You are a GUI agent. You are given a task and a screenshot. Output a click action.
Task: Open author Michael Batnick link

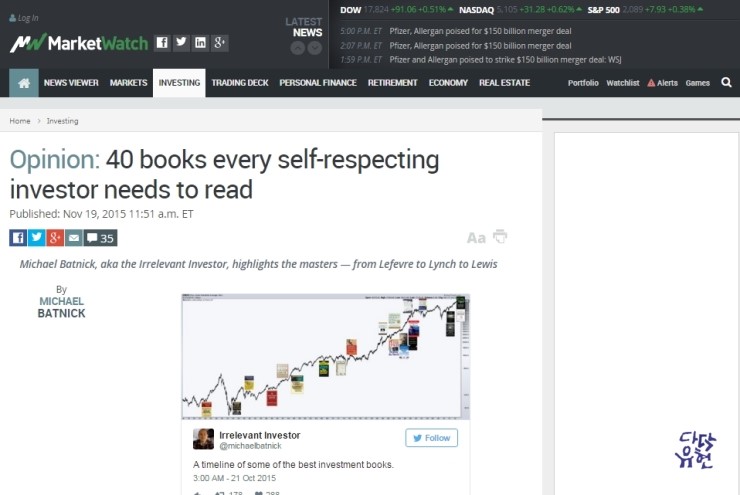pyautogui.click(x=61, y=307)
